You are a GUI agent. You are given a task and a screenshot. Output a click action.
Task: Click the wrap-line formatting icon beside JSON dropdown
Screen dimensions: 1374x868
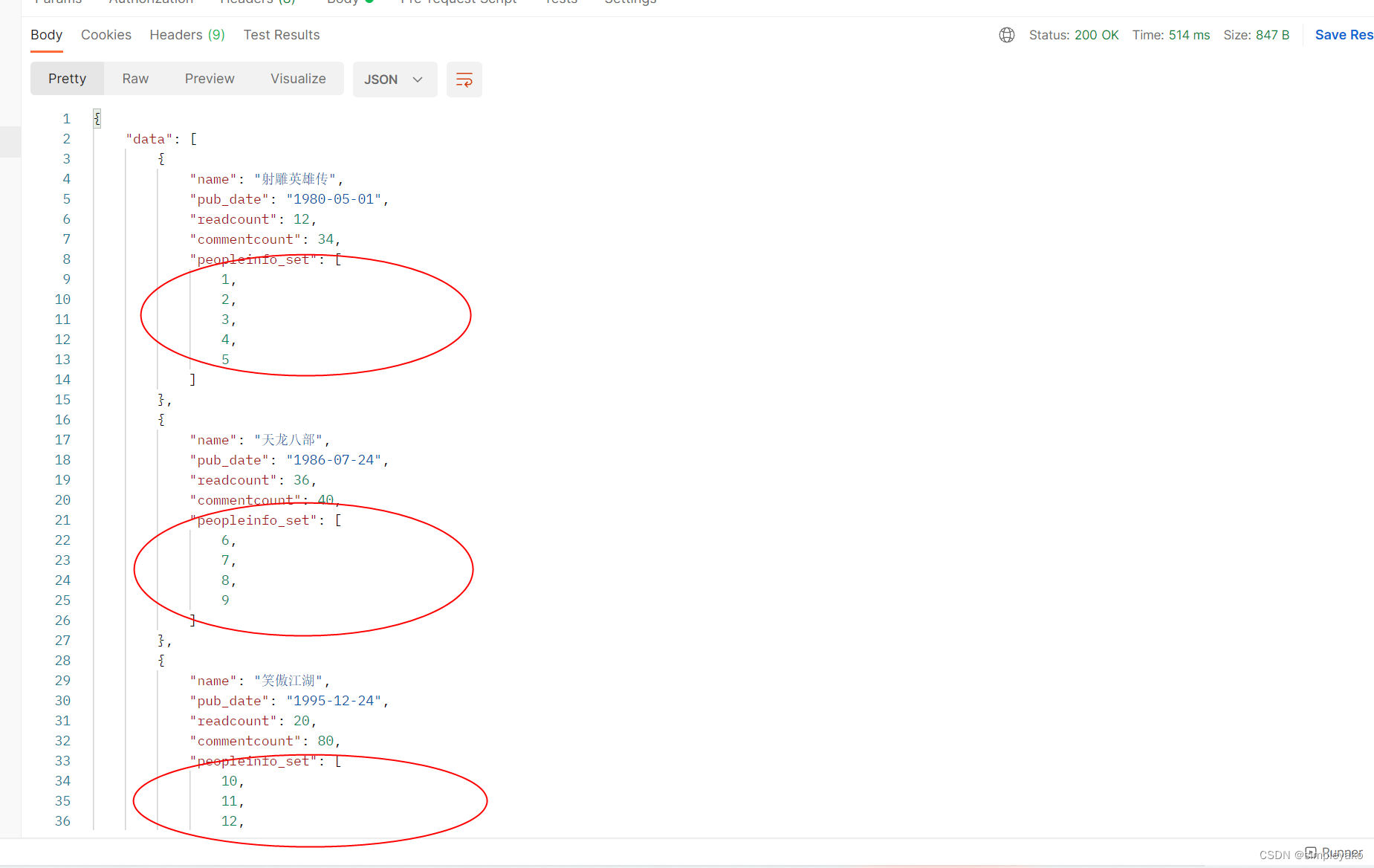464,79
